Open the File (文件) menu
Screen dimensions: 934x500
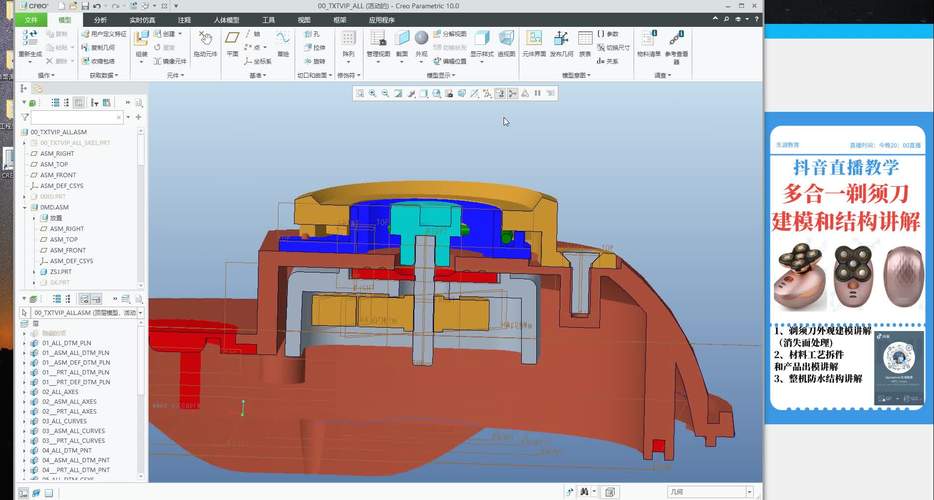click(x=31, y=19)
